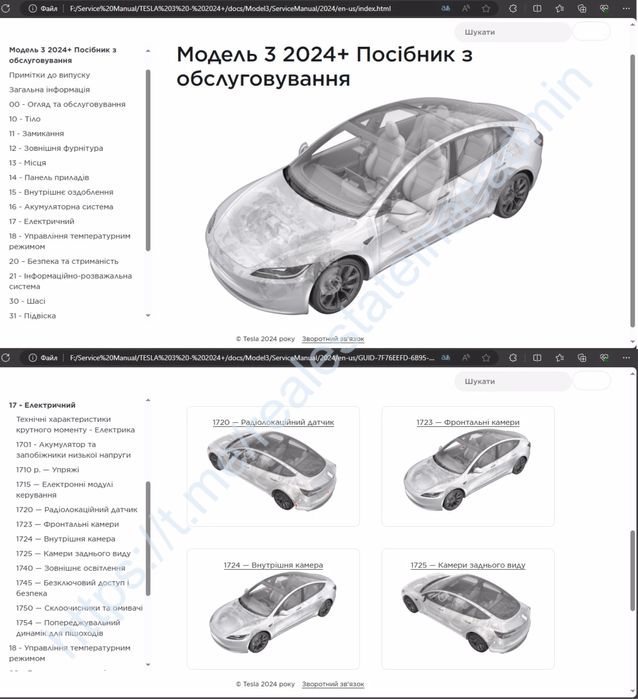Click the sidebar scroll-down arrow in the bottom window
638x699 pixels.
pos(148,664)
